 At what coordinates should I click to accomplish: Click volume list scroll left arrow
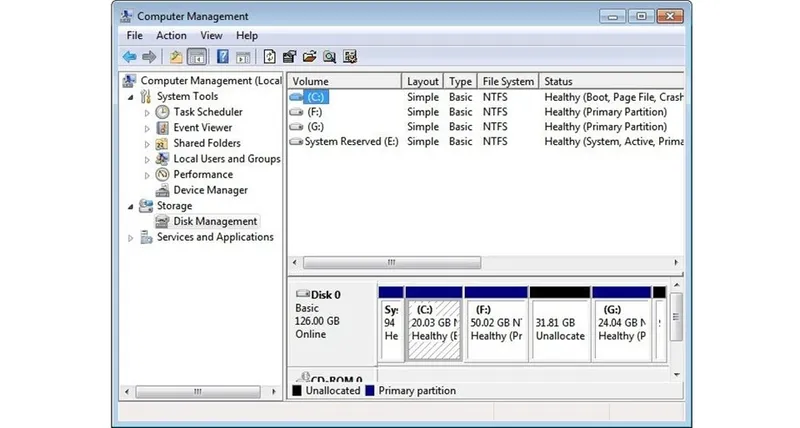[294, 263]
